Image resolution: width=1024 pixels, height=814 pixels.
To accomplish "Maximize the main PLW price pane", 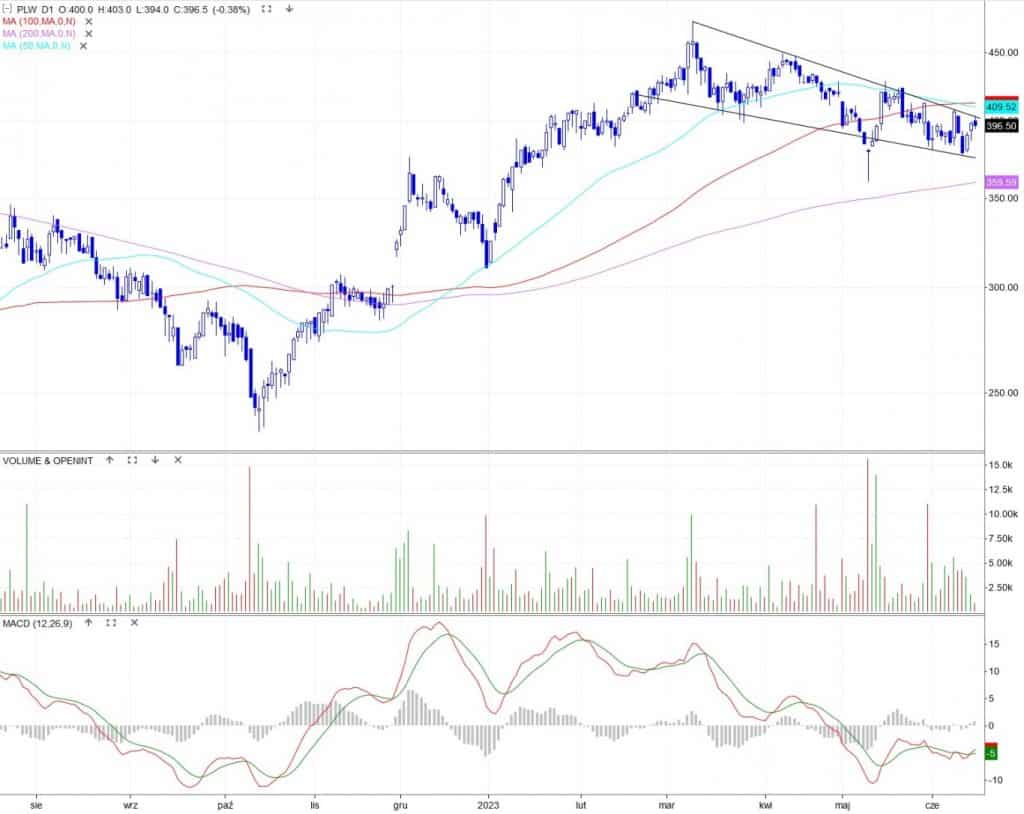I will (x=265, y=8).
